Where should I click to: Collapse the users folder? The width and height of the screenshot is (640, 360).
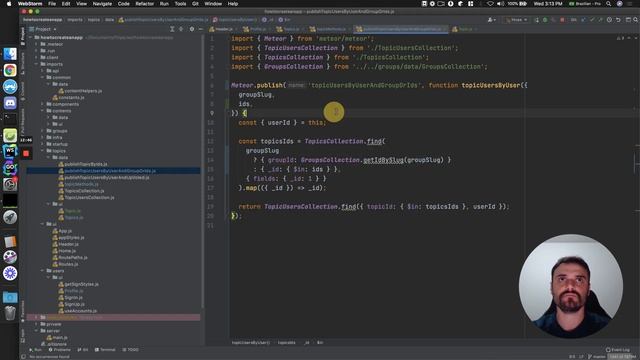click(x=42, y=271)
